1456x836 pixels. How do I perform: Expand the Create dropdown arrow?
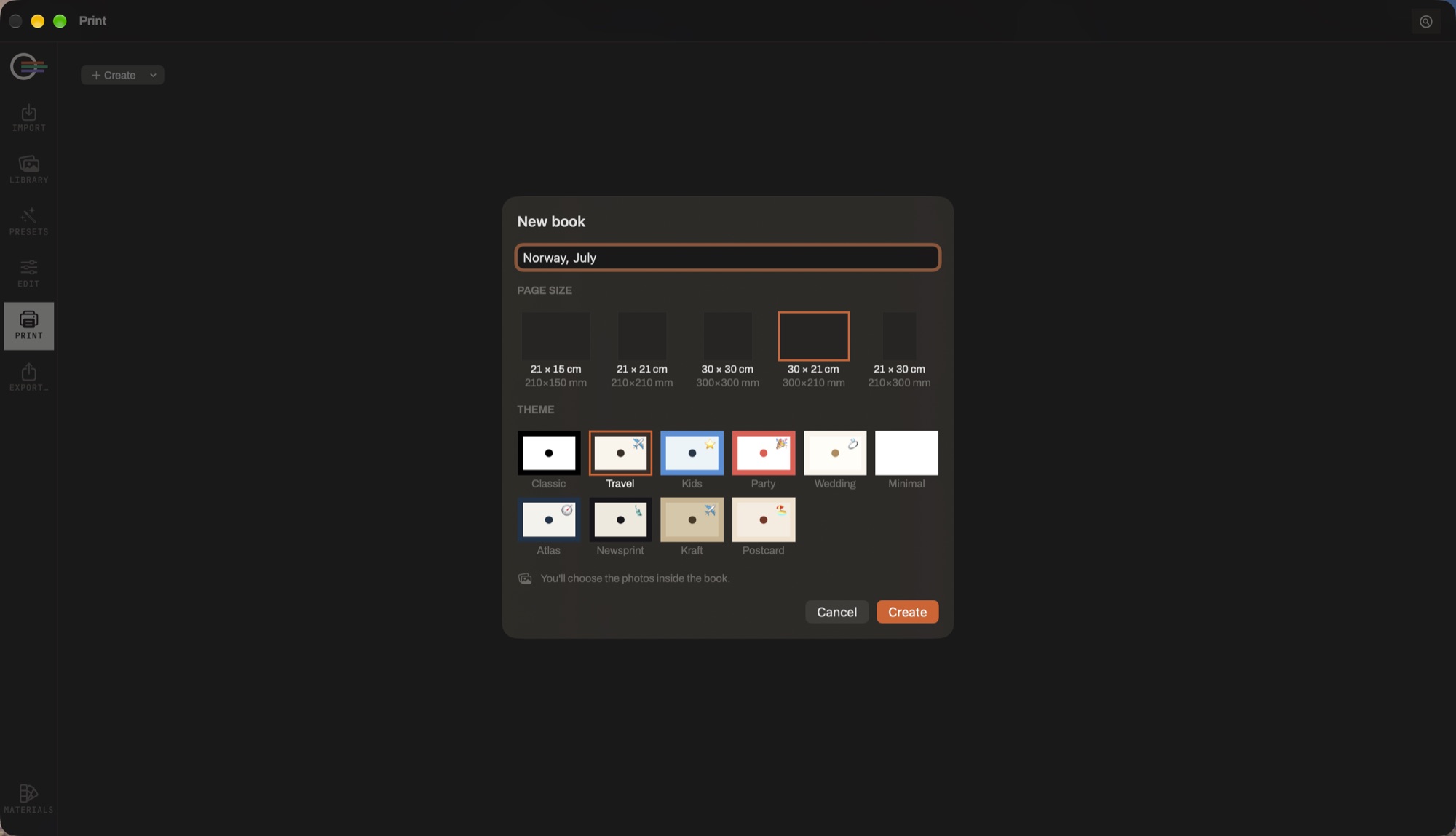click(153, 75)
